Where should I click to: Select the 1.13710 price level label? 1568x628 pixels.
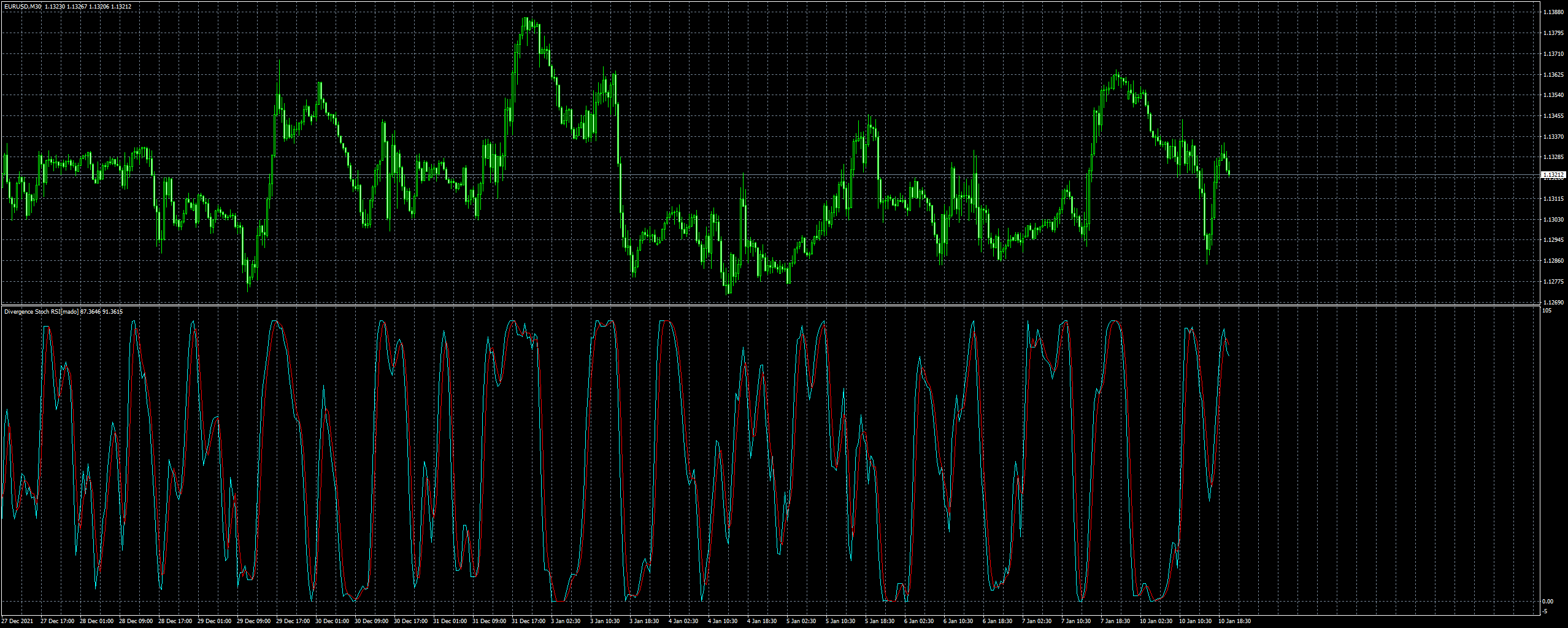[x=1553, y=54]
